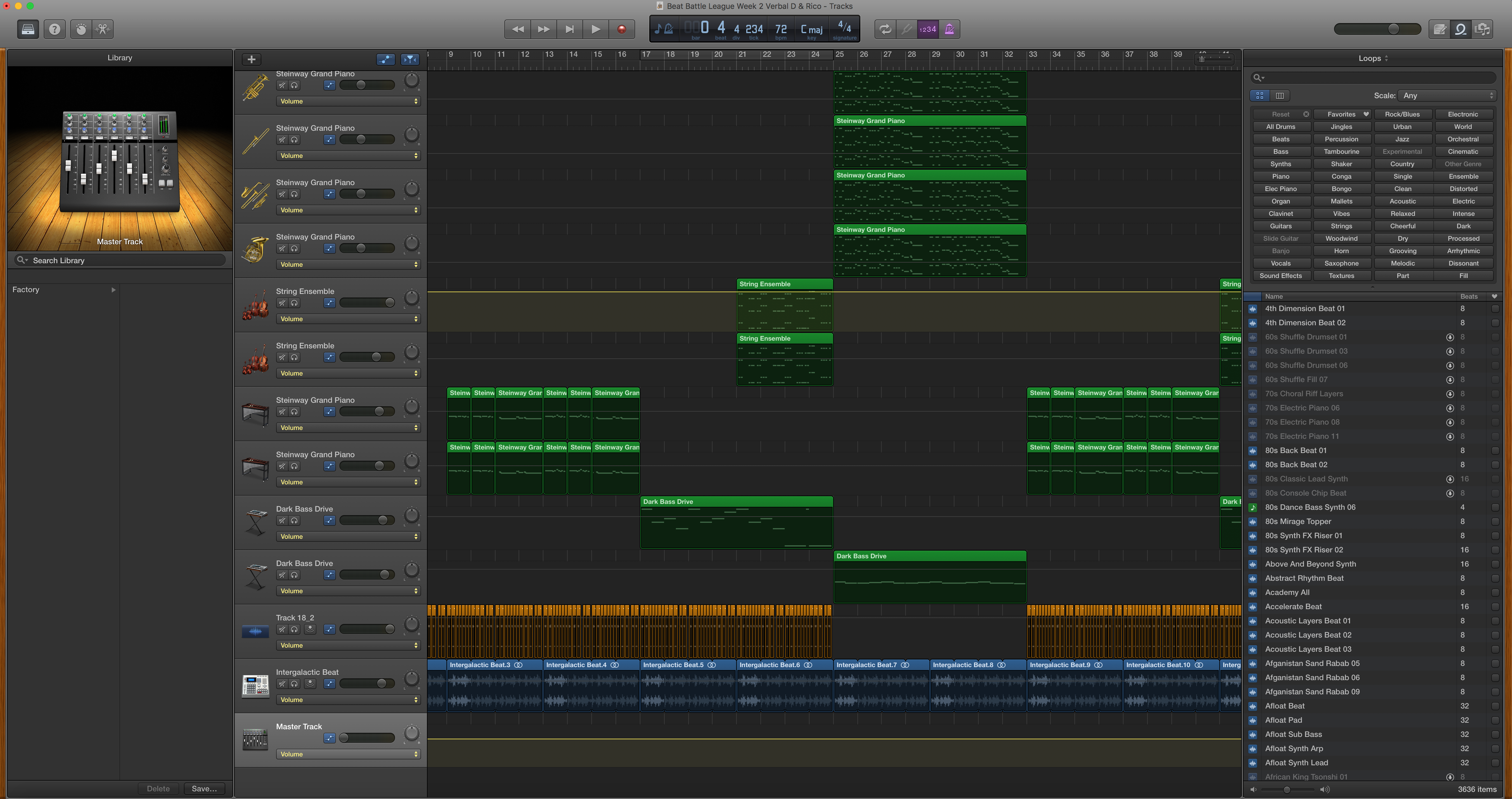The image size is (1512, 799).
Task: Open the Scale Any dropdown
Action: (x=1448, y=96)
